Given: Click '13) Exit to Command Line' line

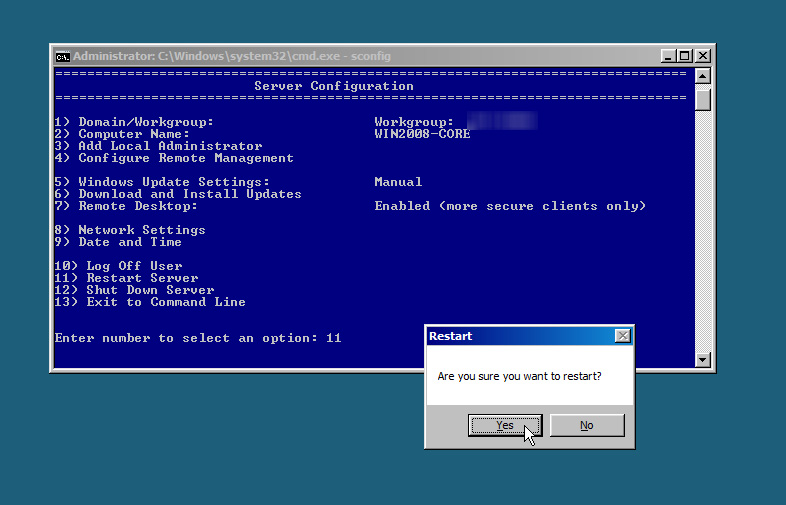Looking at the screenshot, I should pyautogui.click(x=150, y=302).
